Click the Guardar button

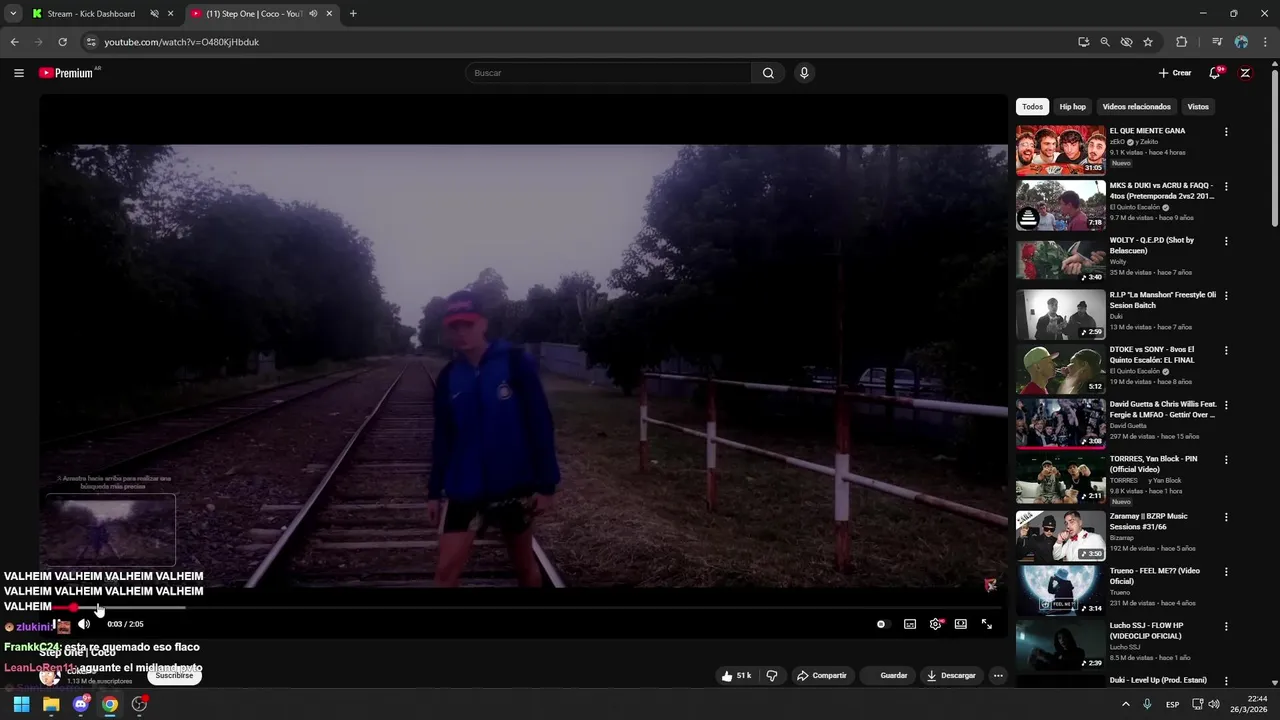890,676
